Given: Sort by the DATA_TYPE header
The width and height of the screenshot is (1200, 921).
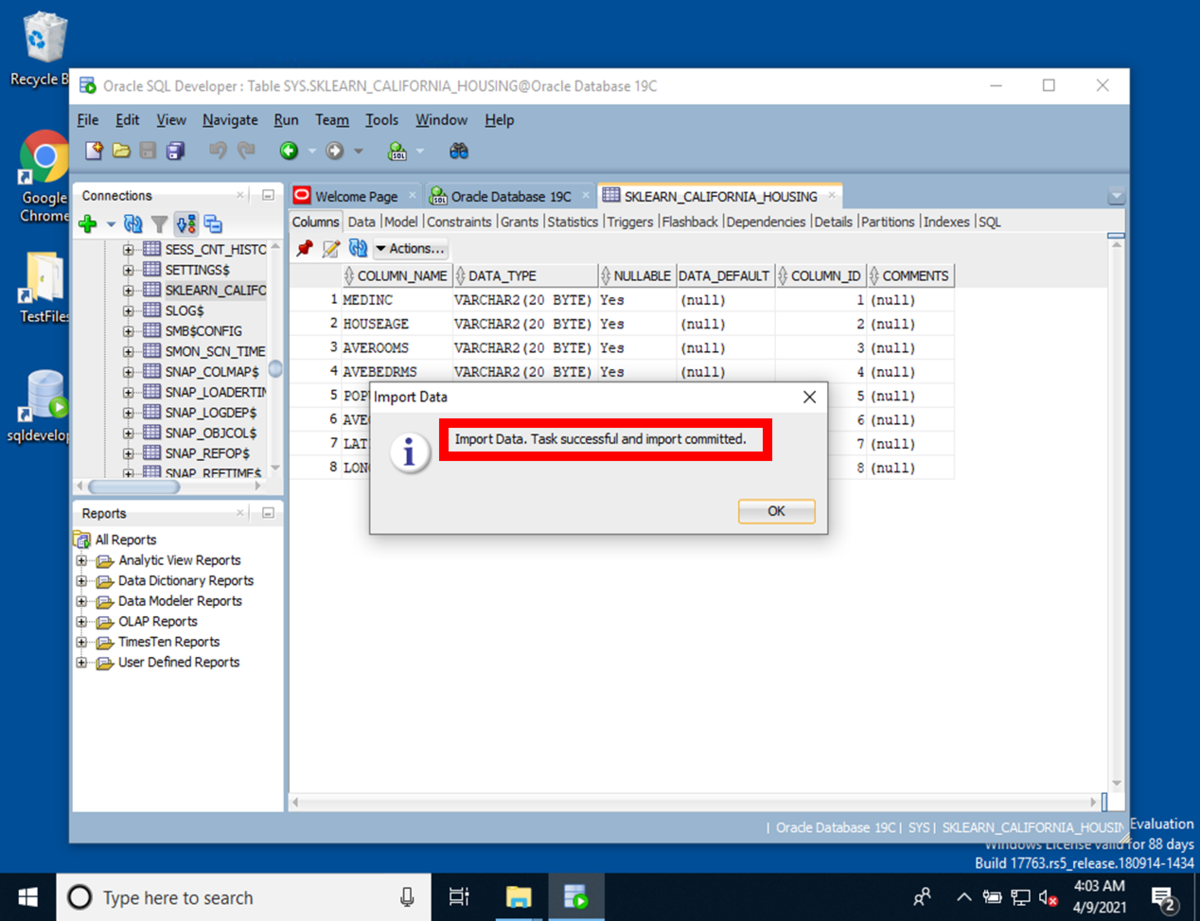Looking at the screenshot, I should pos(526,276).
